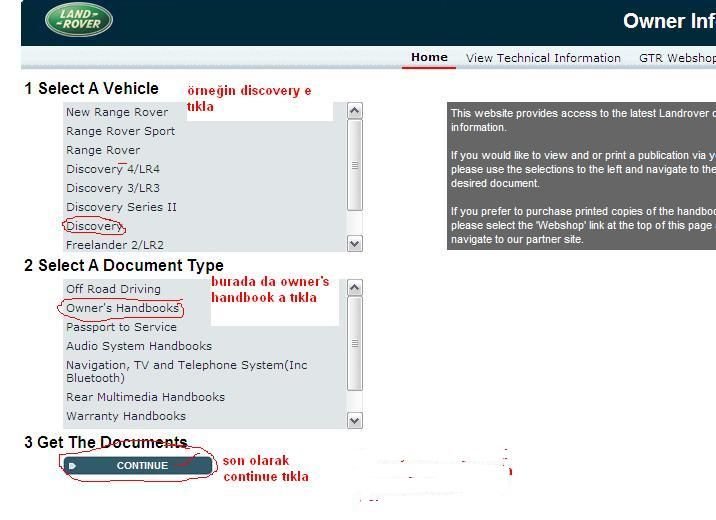Choose Discovery 4/LR4 vehicle
The width and height of the screenshot is (716, 520).
(x=112, y=169)
